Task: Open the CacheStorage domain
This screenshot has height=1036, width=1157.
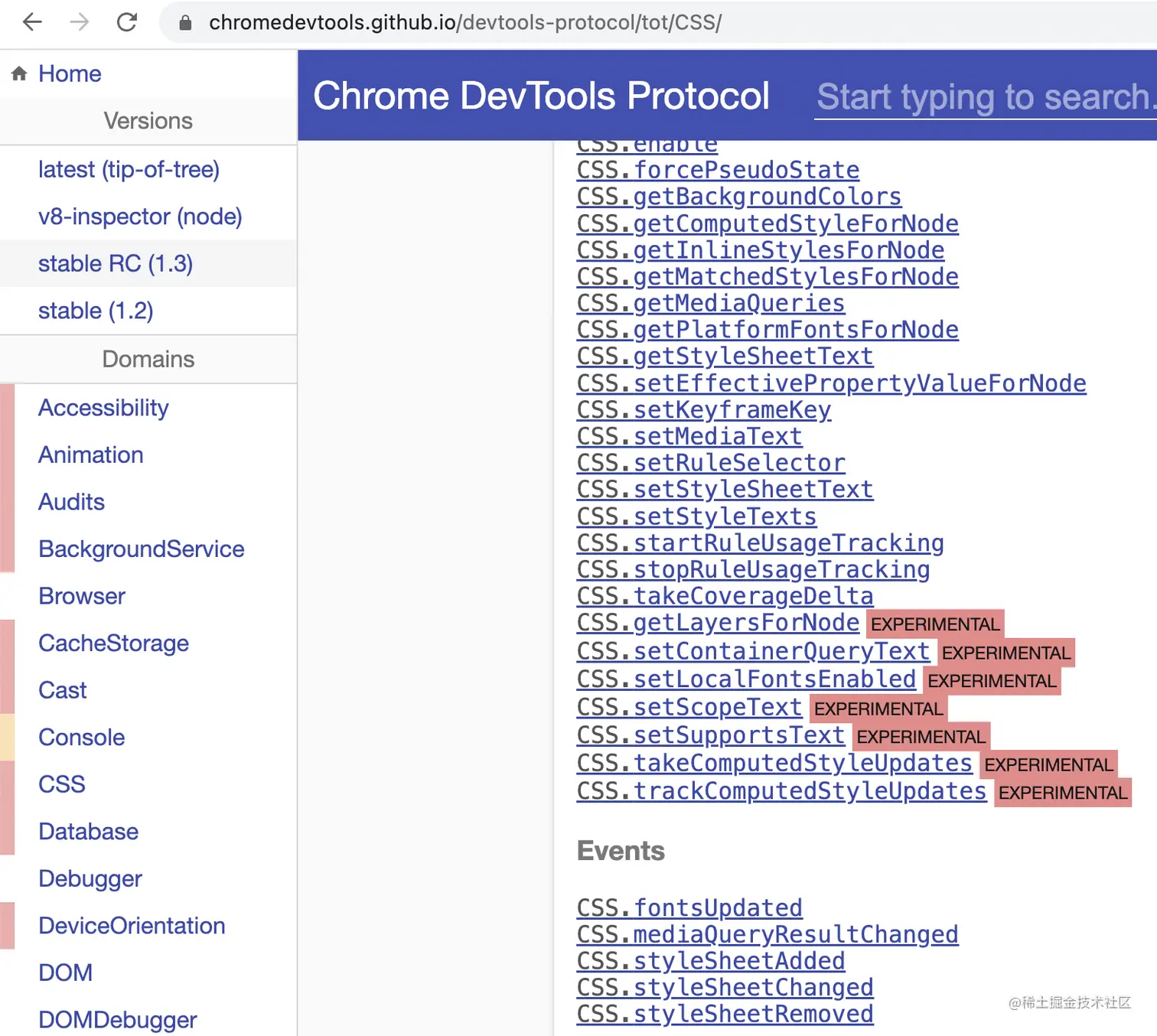Action: point(113,643)
